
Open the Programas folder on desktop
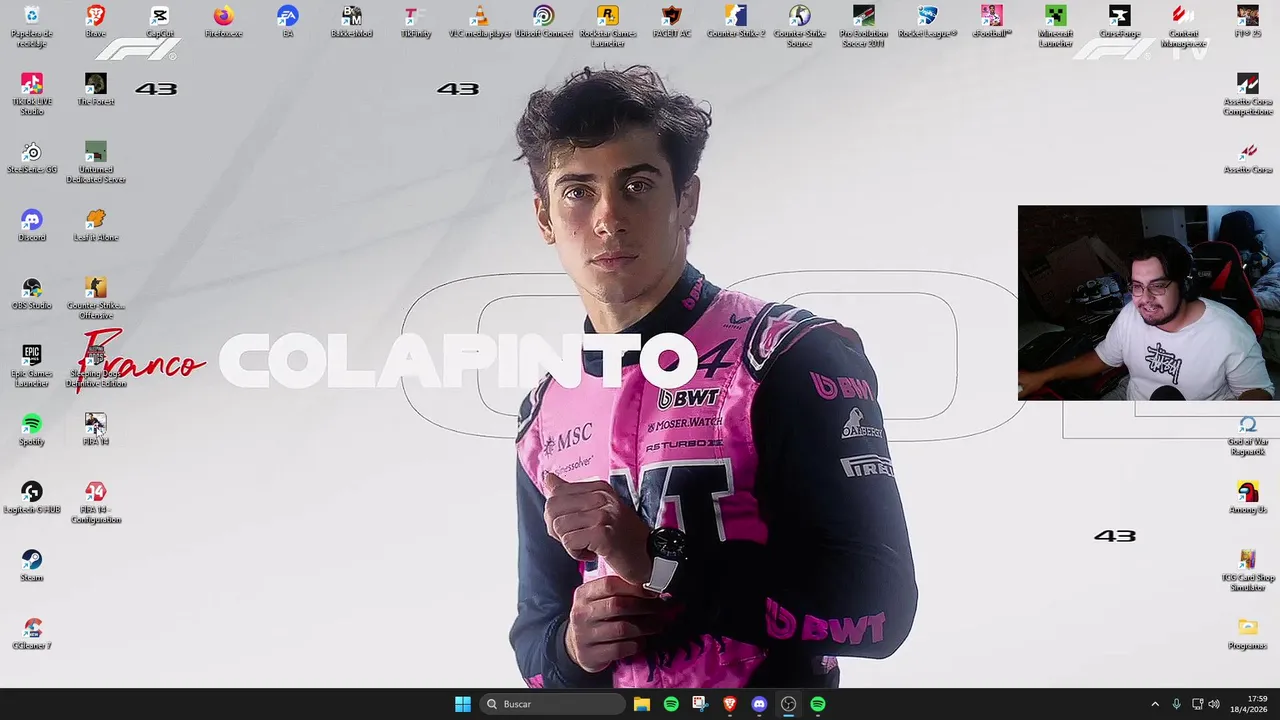pos(1247,633)
